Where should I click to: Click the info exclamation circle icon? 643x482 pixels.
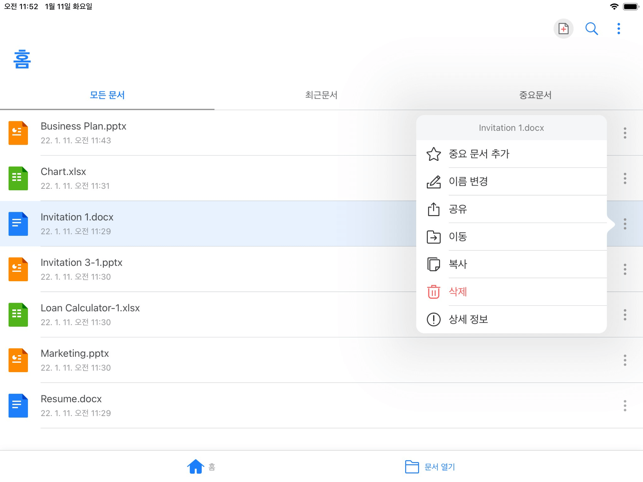click(x=433, y=319)
